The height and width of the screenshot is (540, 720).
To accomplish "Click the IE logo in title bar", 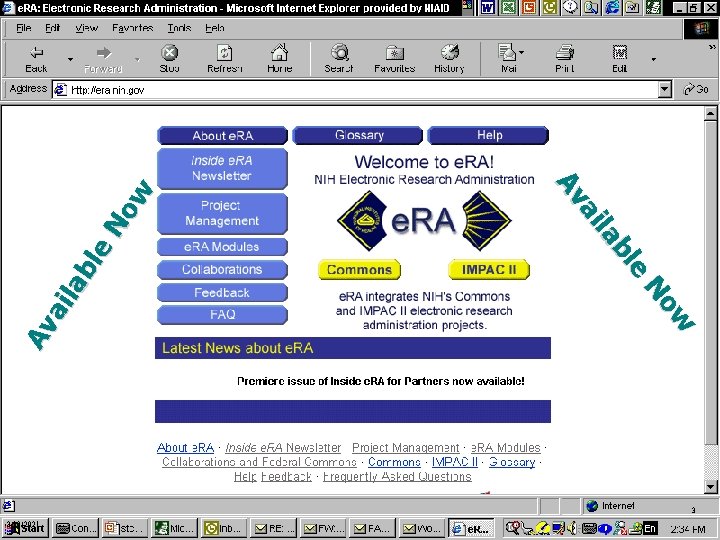I will click(x=8, y=7).
